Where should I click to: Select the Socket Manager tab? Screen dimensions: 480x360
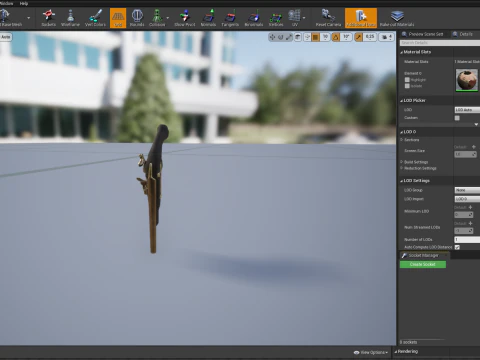(424, 255)
